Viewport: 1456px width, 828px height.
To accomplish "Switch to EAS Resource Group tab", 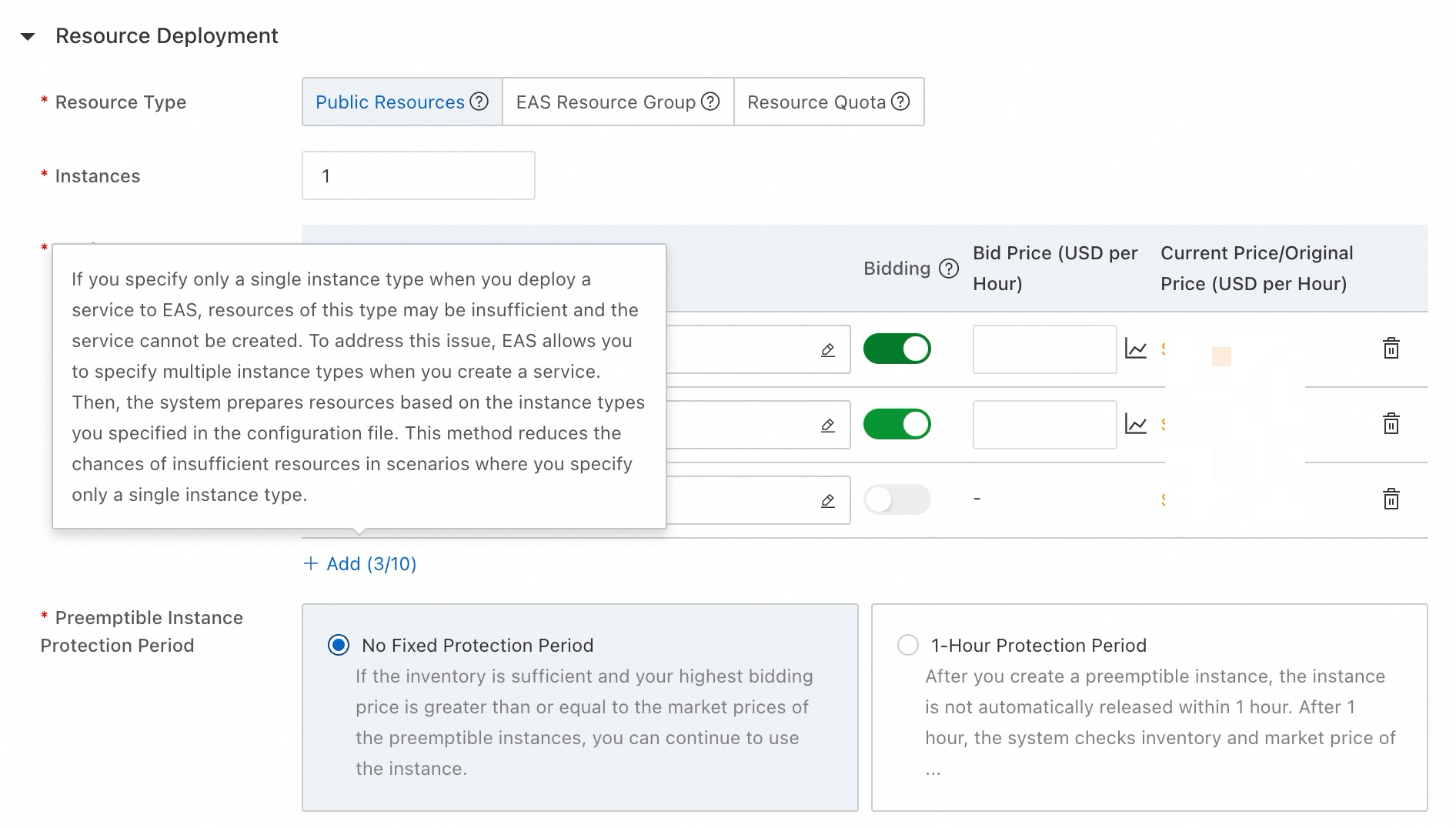I will (x=617, y=102).
